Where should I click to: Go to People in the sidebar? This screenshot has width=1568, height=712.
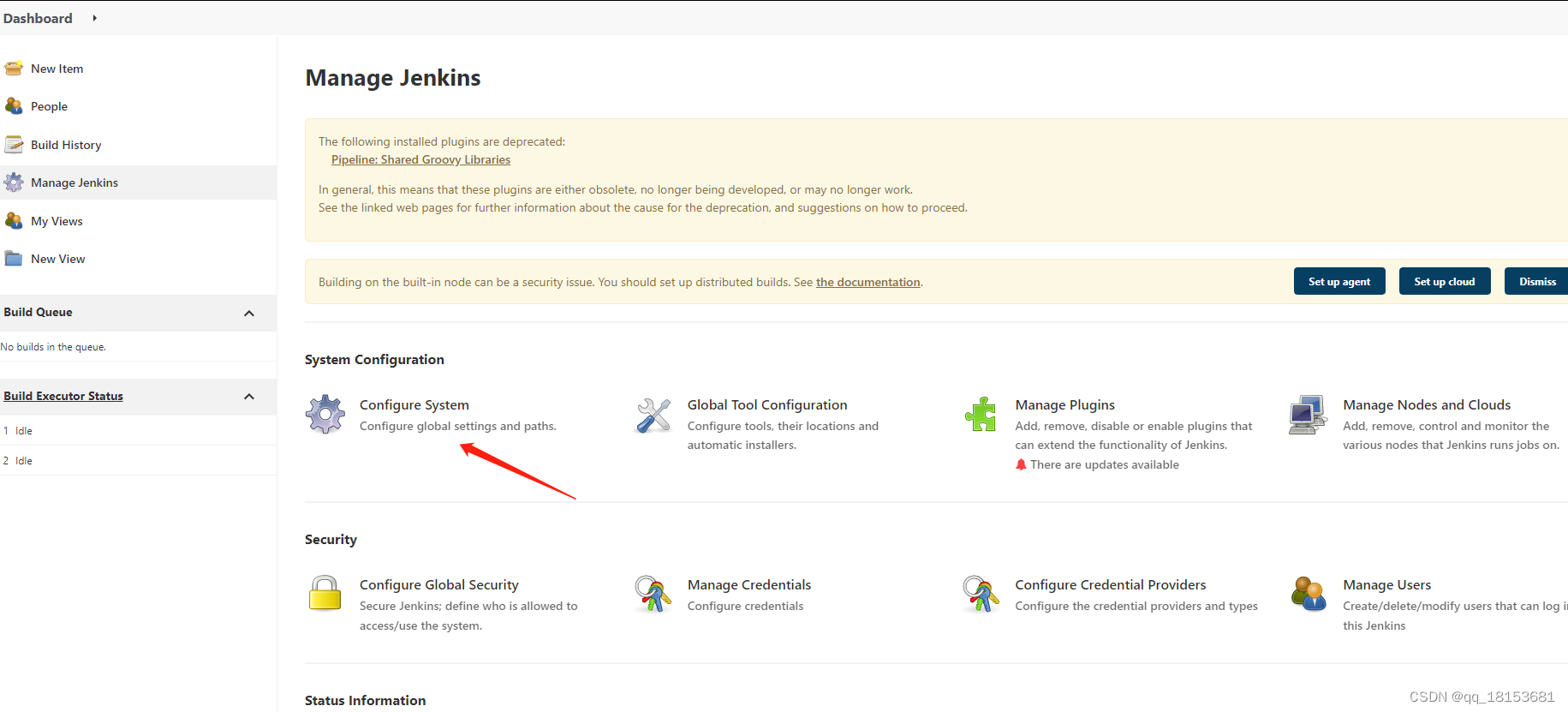pos(49,106)
